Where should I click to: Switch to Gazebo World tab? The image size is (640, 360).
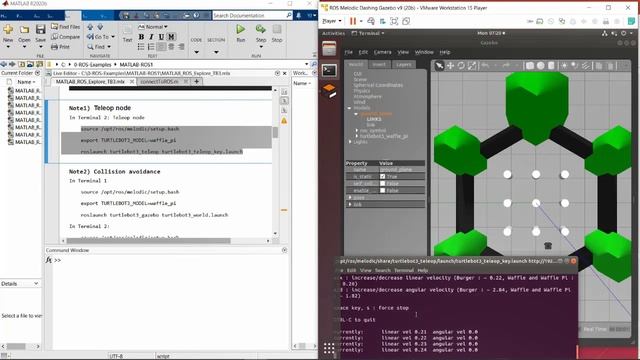click(x=356, y=64)
